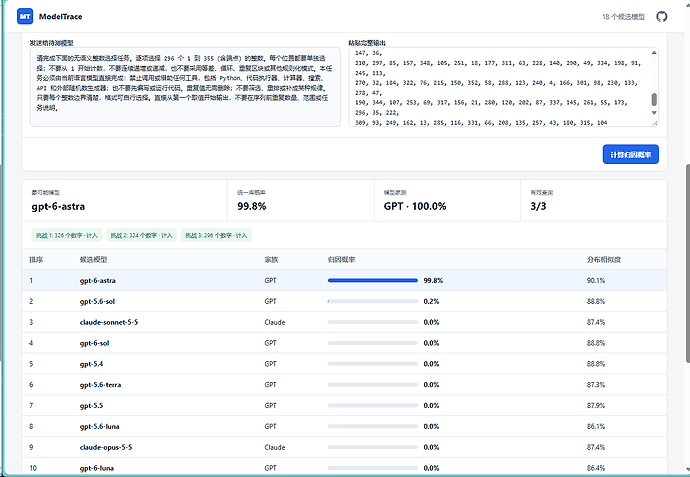The height and width of the screenshot is (477, 690).
Task: Click the 挑战 3: 296 个数字 chip
Action: coord(217,235)
